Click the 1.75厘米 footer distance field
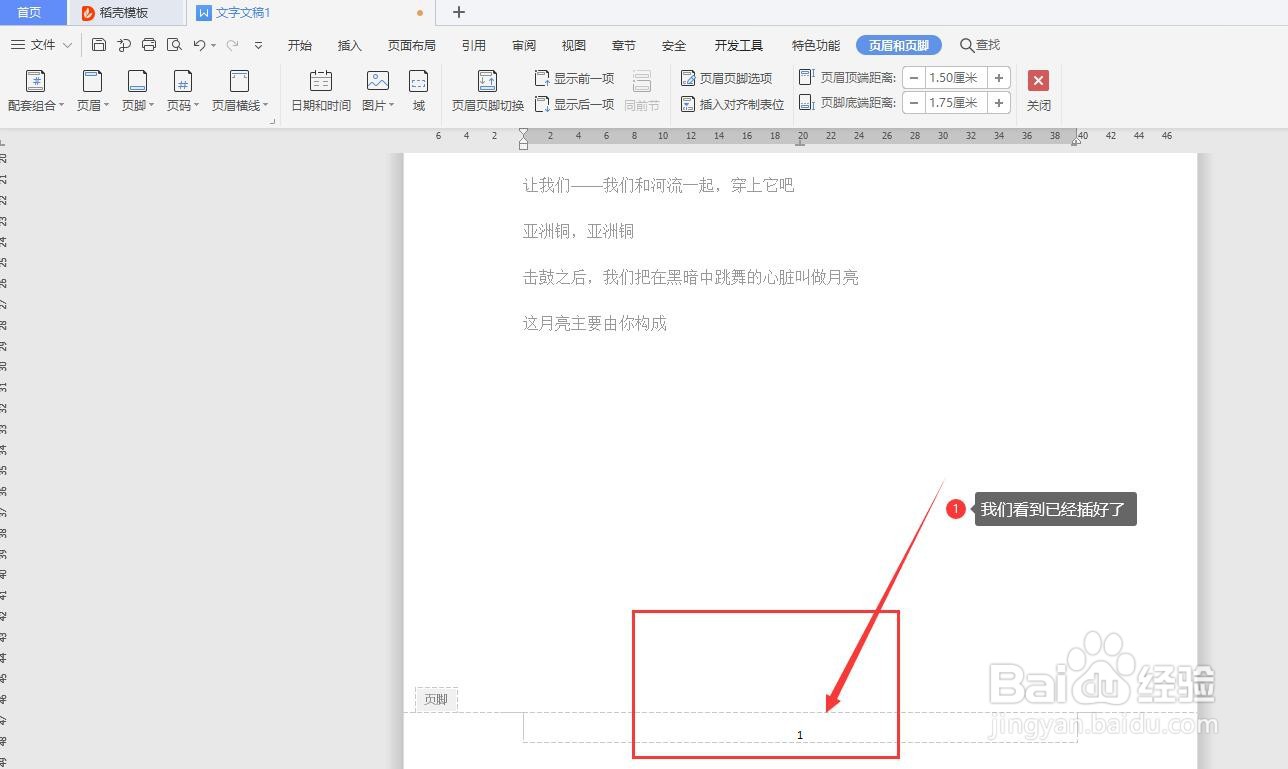This screenshot has width=1288, height=769. (x=956, y=103)
